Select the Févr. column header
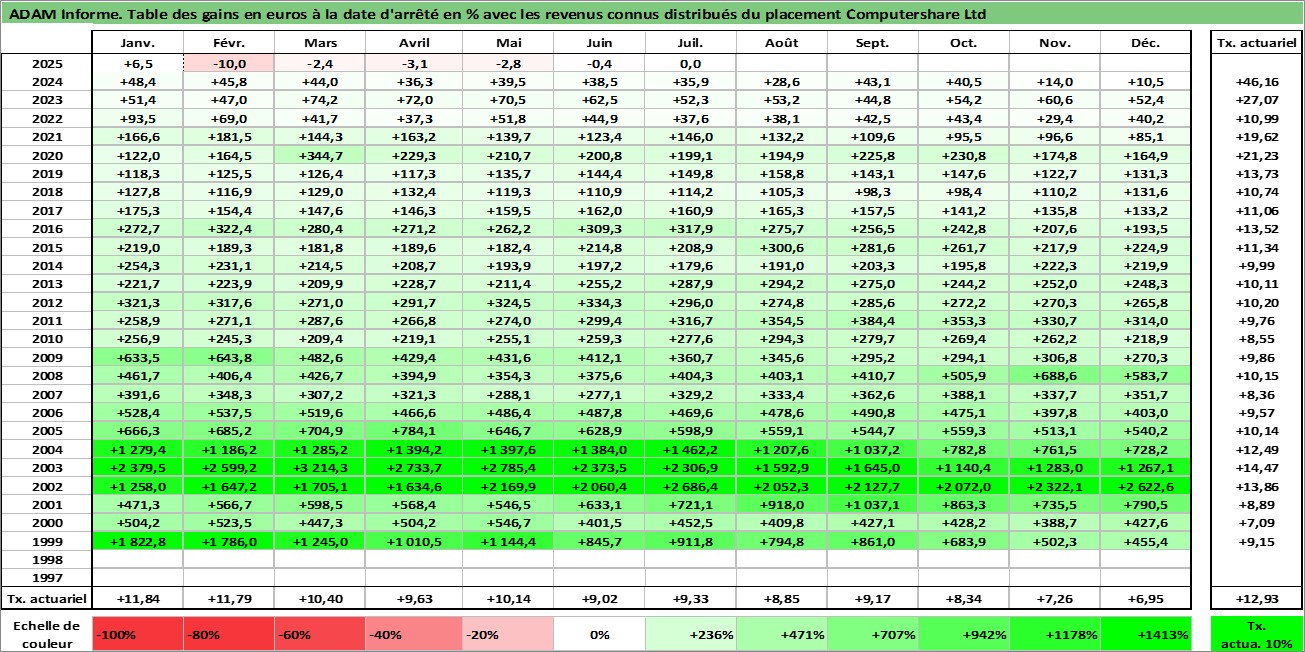 point(228,43)
